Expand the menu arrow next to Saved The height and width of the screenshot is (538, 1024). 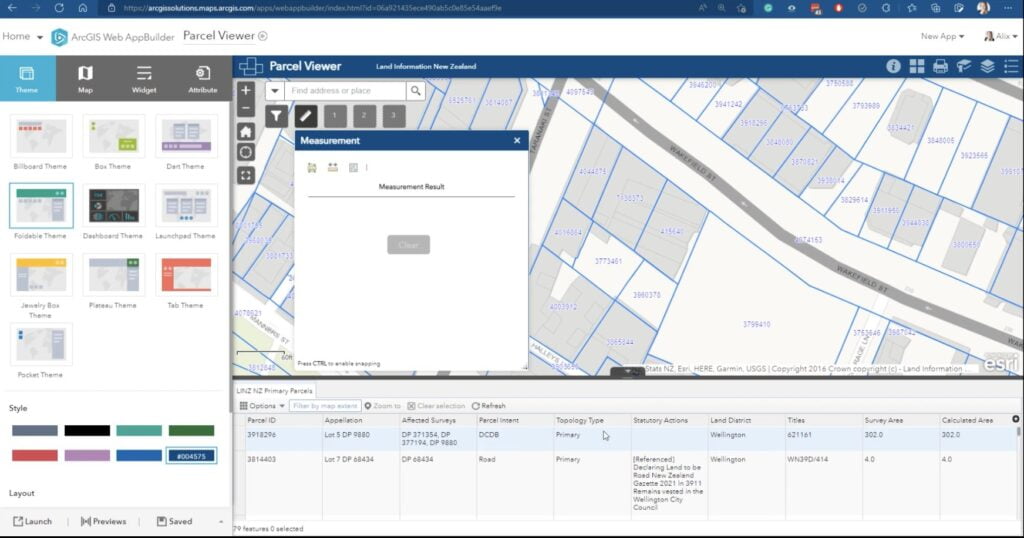[221, 522]
